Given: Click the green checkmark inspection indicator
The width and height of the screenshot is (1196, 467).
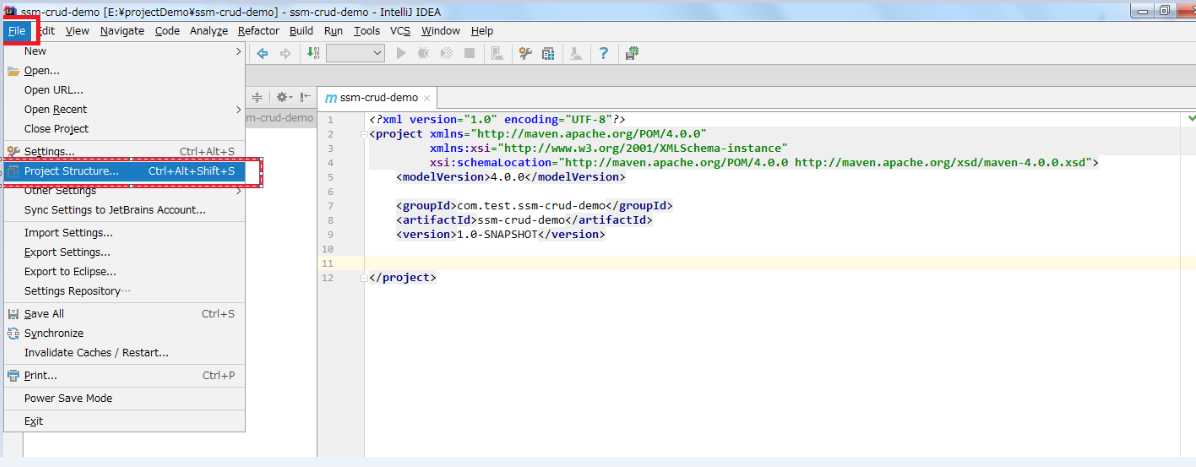Looking at the screenshot, I should [1191, 118].
